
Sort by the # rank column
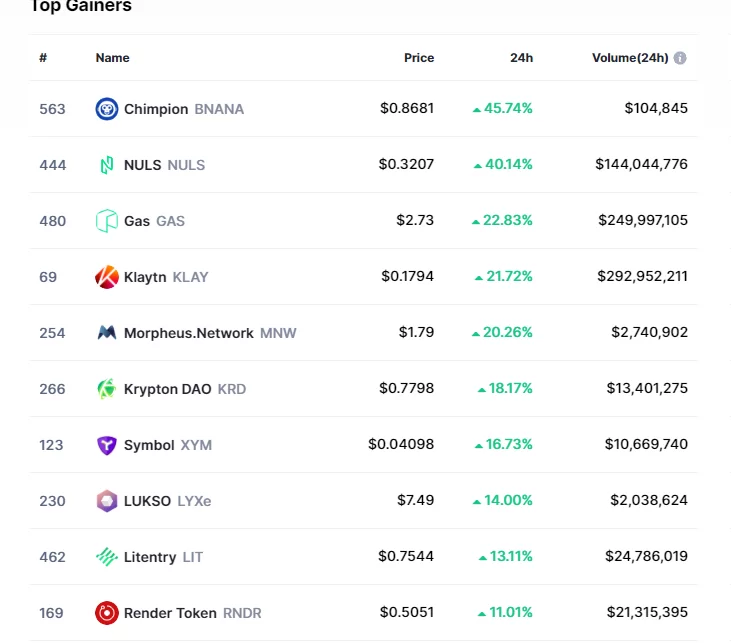point(43,58)
